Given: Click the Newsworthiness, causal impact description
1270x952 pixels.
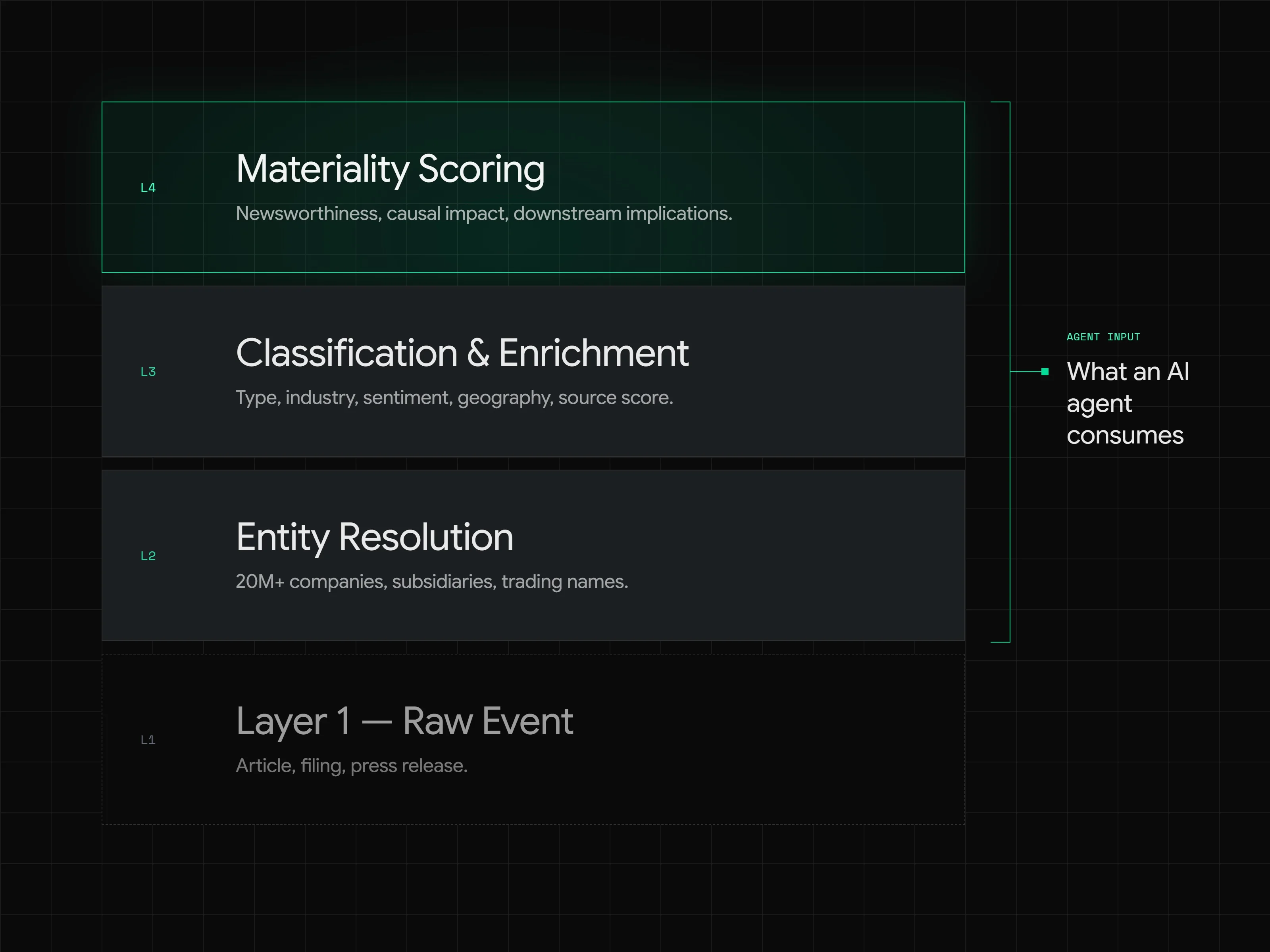Looking at the screenshot, I should [x=484, y=213].
